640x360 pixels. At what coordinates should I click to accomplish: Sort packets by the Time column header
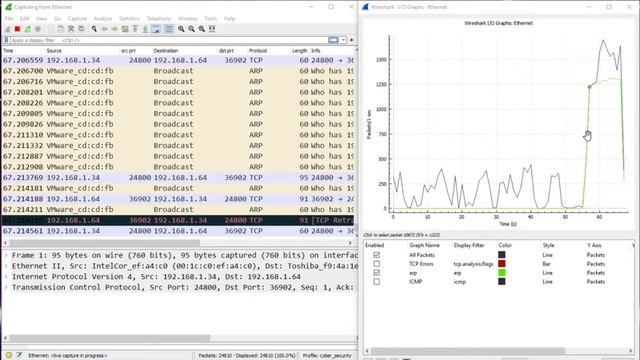(x=8, y=51)
